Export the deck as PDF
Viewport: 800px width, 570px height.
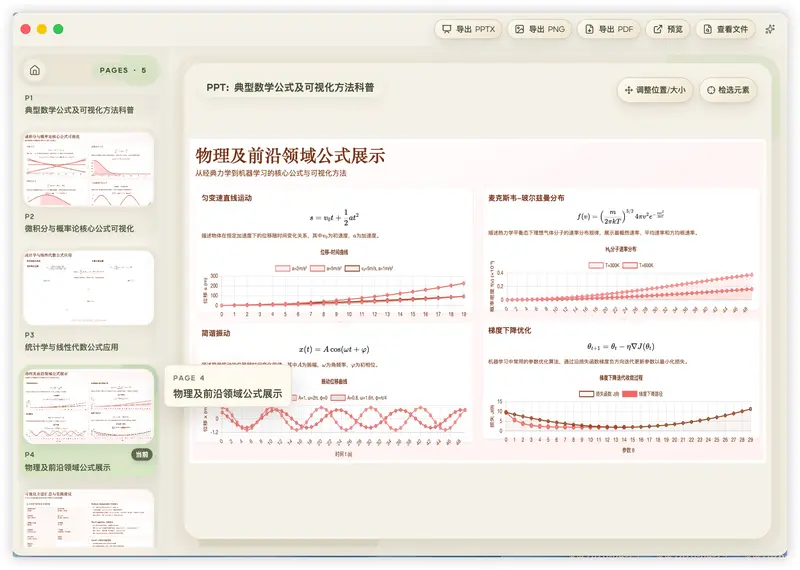609,29
